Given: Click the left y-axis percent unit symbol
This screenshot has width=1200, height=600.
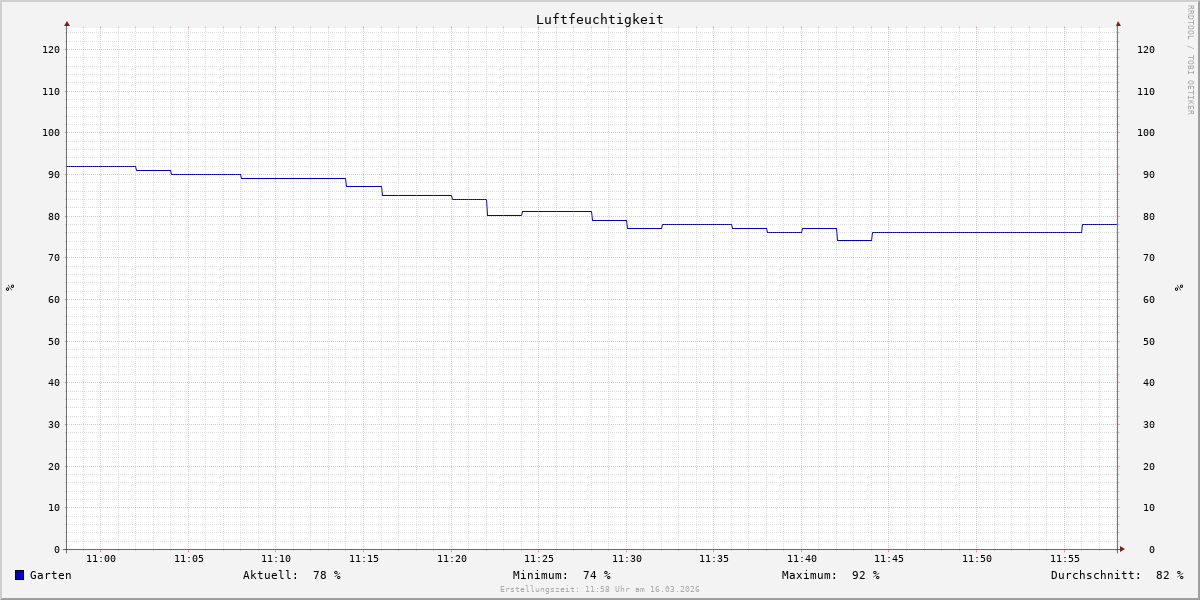Looking at the screenshot, I should [10, 287].
